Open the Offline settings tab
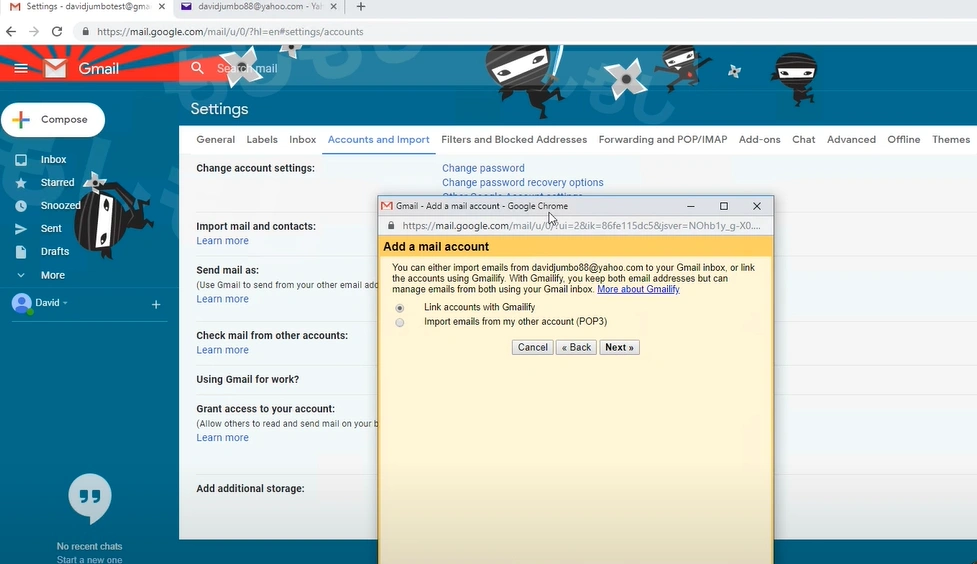 903,140
